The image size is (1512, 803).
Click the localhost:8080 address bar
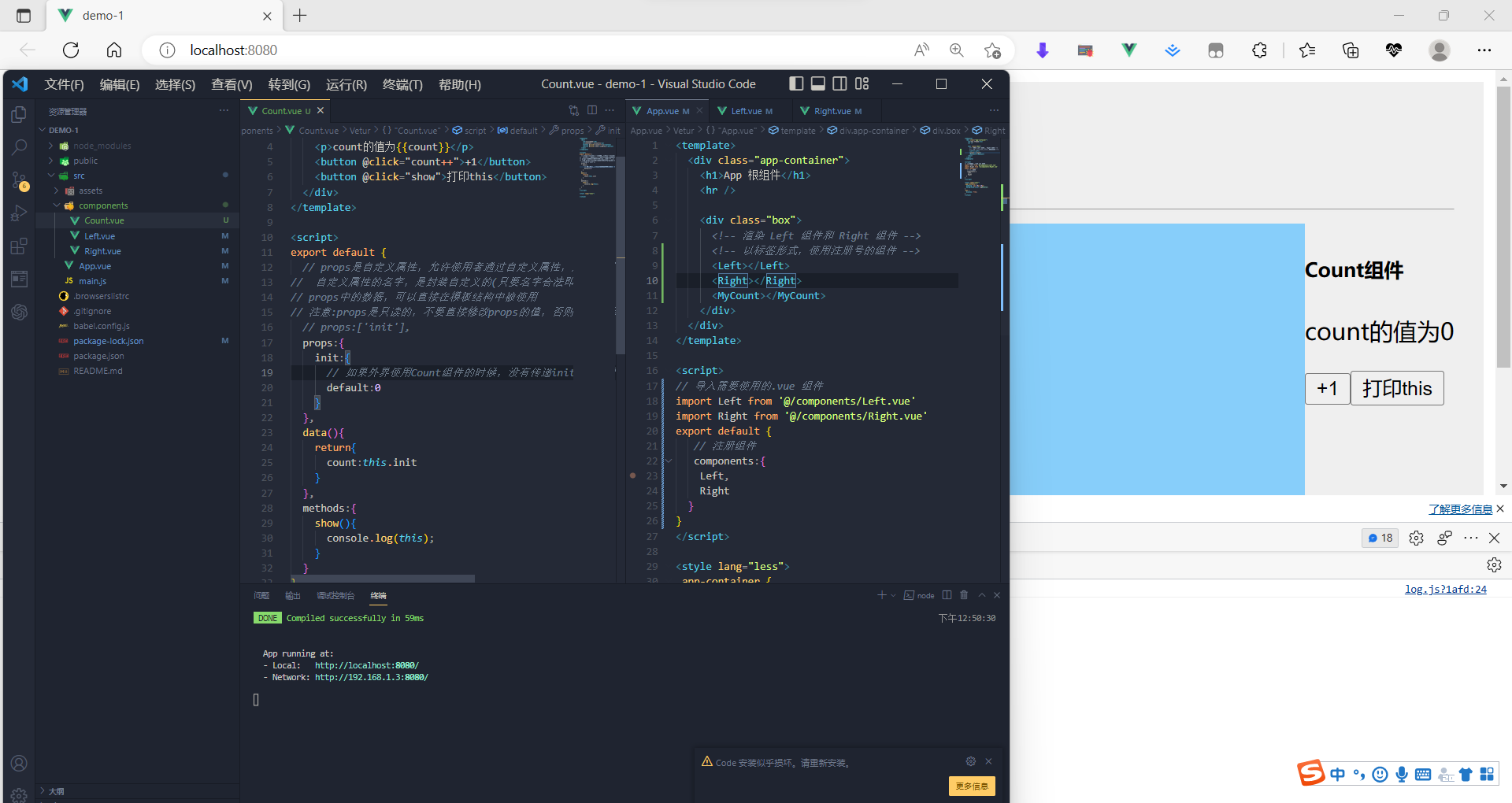coord(232,50)
